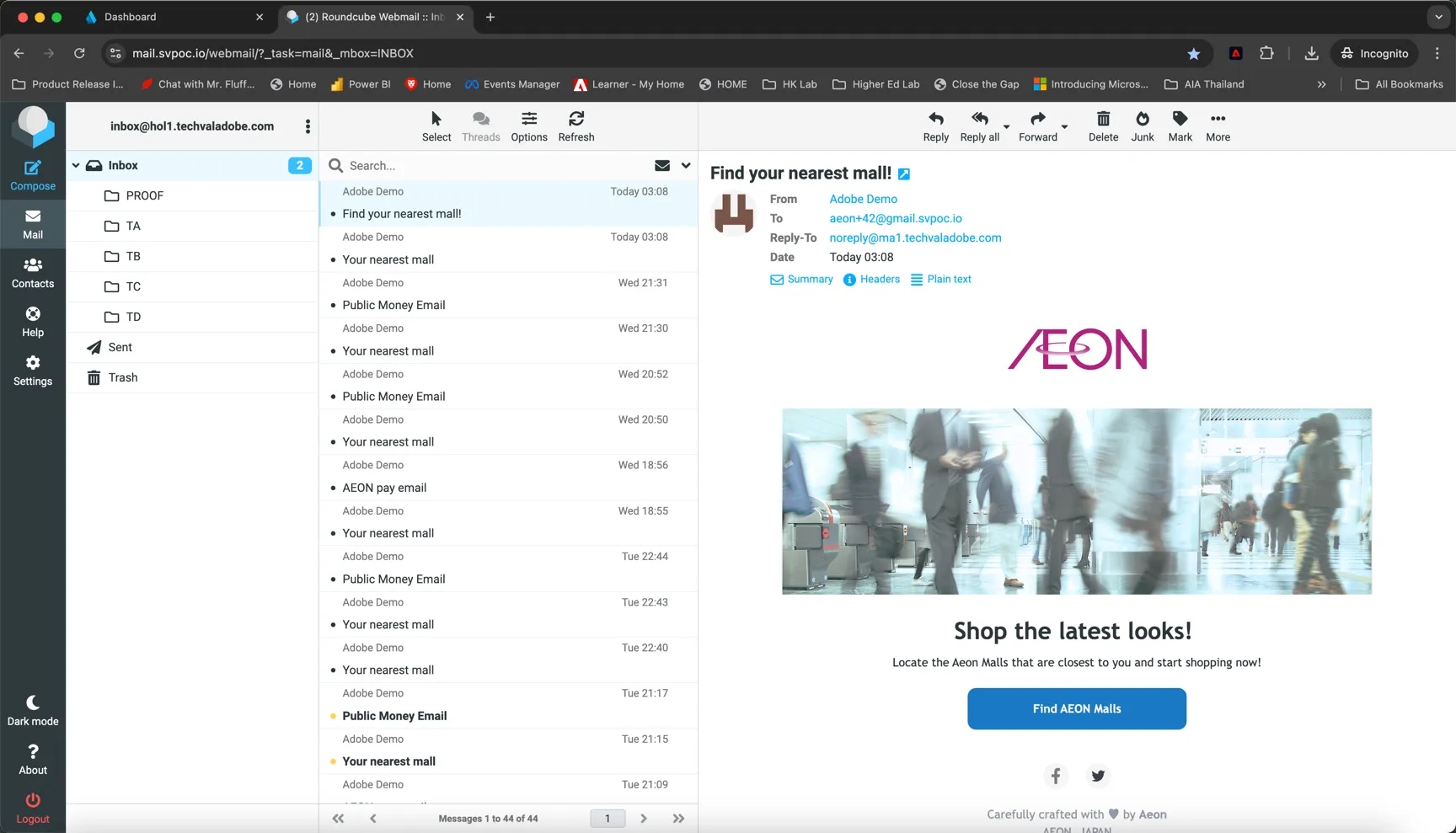Delete the open message

coord(1103,126)
